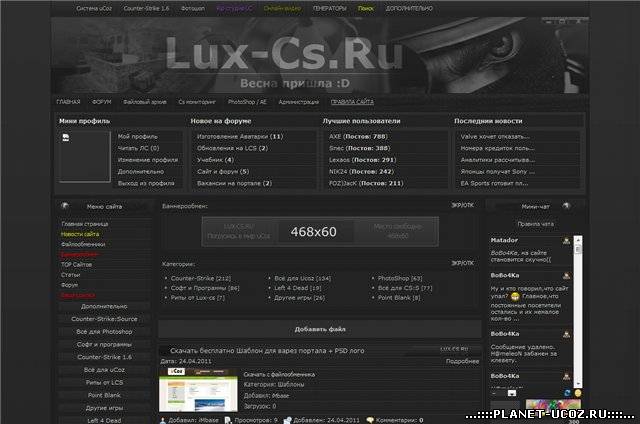Click the icon before Добавлен: 24.04.2011
640x424 pixels.
(288, 420)
